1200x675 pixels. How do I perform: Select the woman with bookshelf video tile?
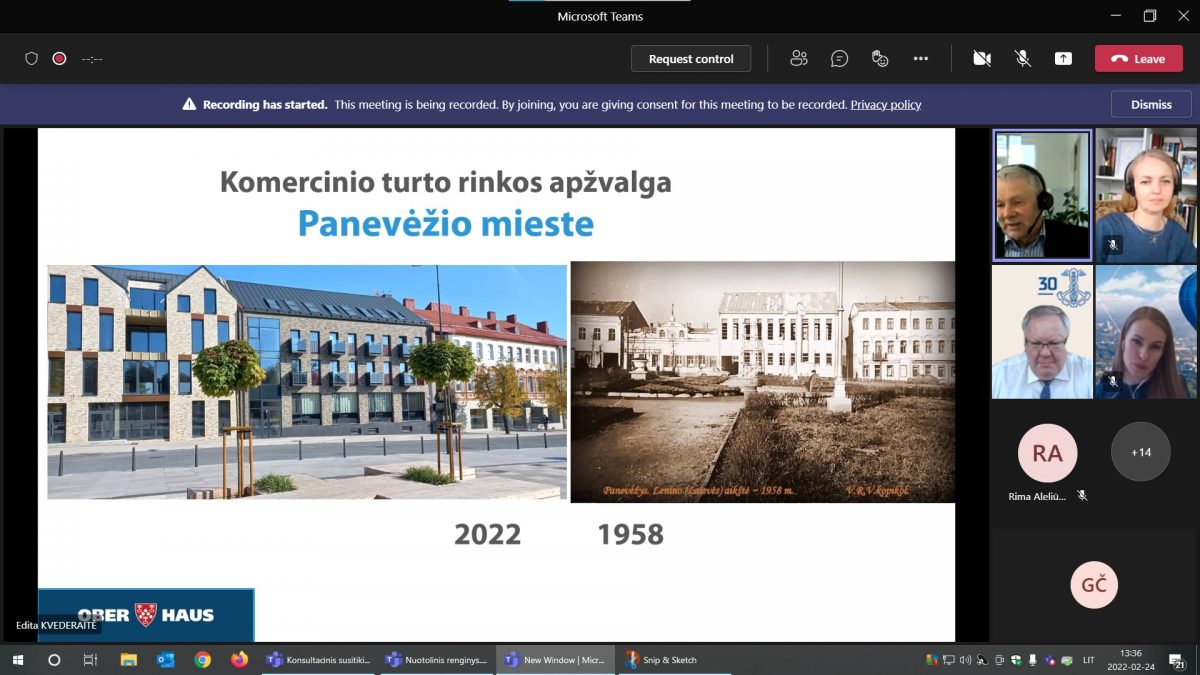coord(1146,195)
